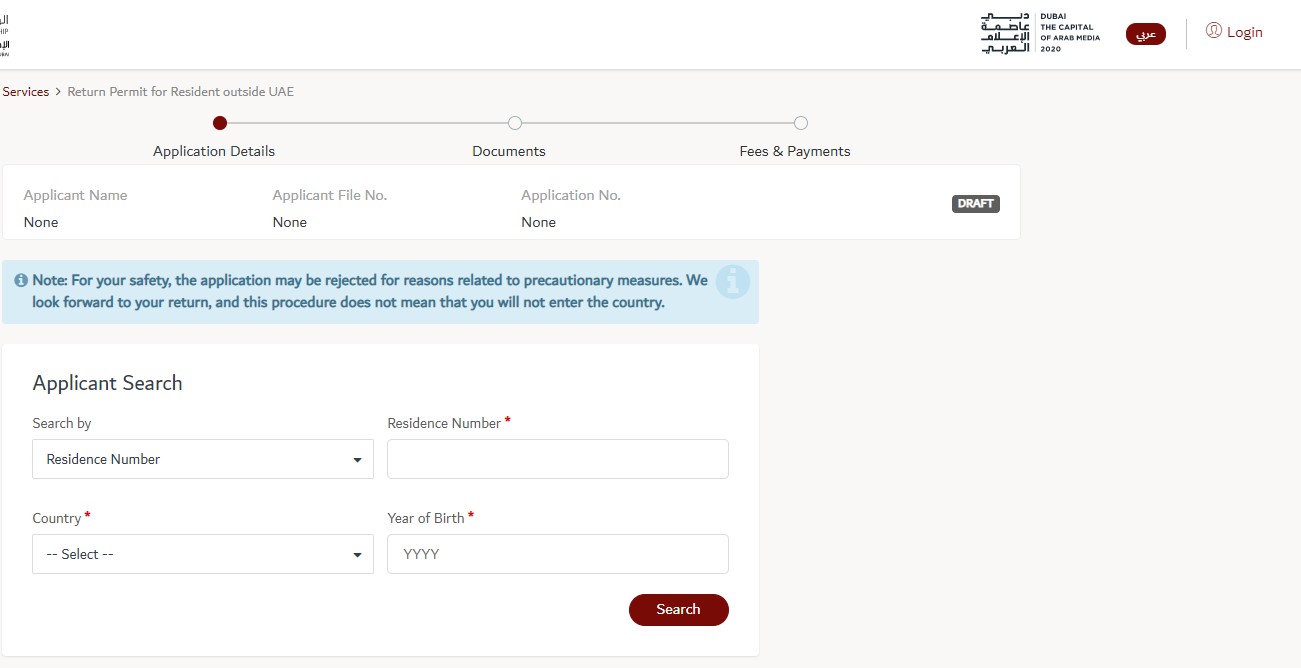1301x668 pixels.
Task: Click the Dubai Capital of Arab Media logo
Action: point(1040,34)
